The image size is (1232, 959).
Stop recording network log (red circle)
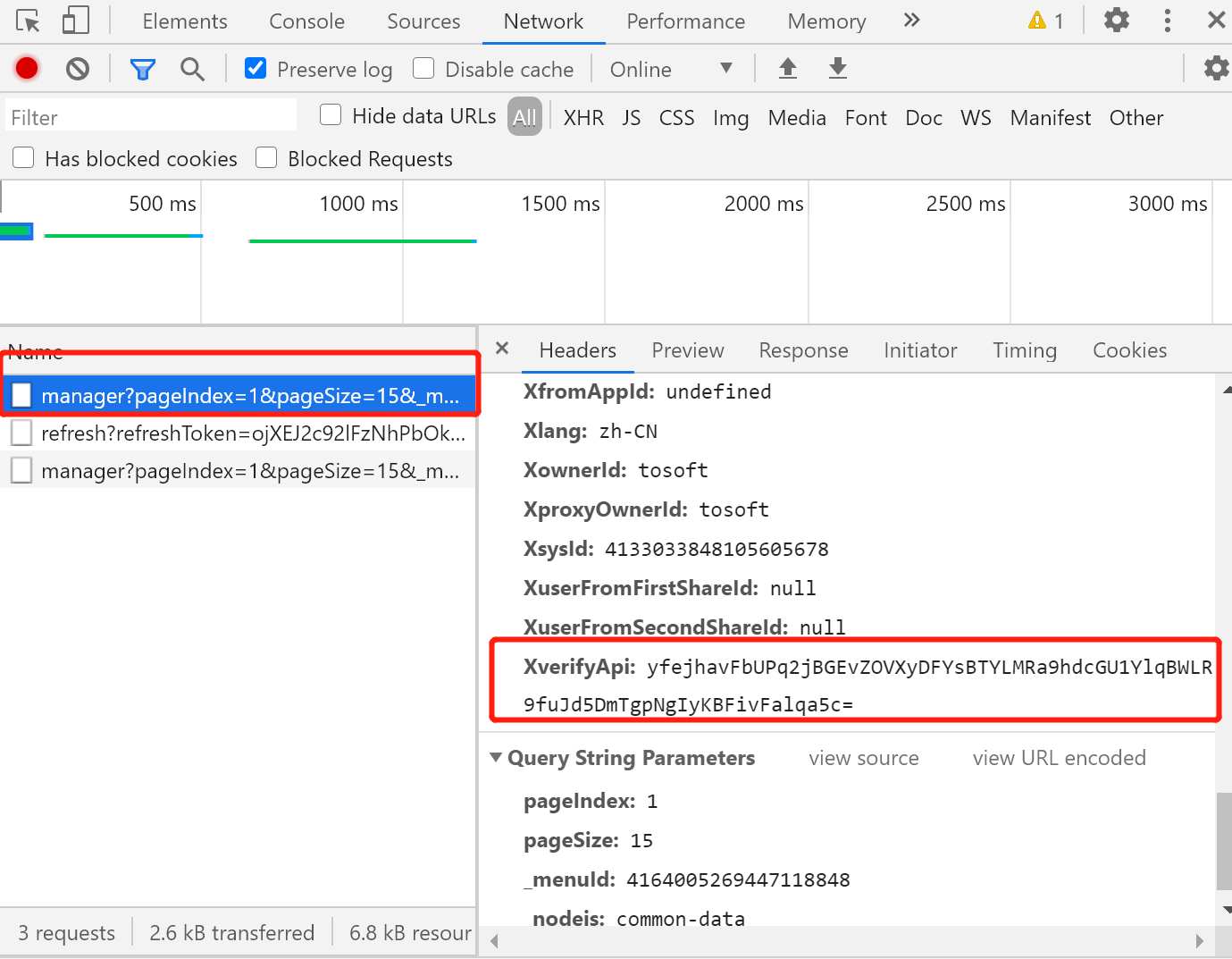point(27,68)
